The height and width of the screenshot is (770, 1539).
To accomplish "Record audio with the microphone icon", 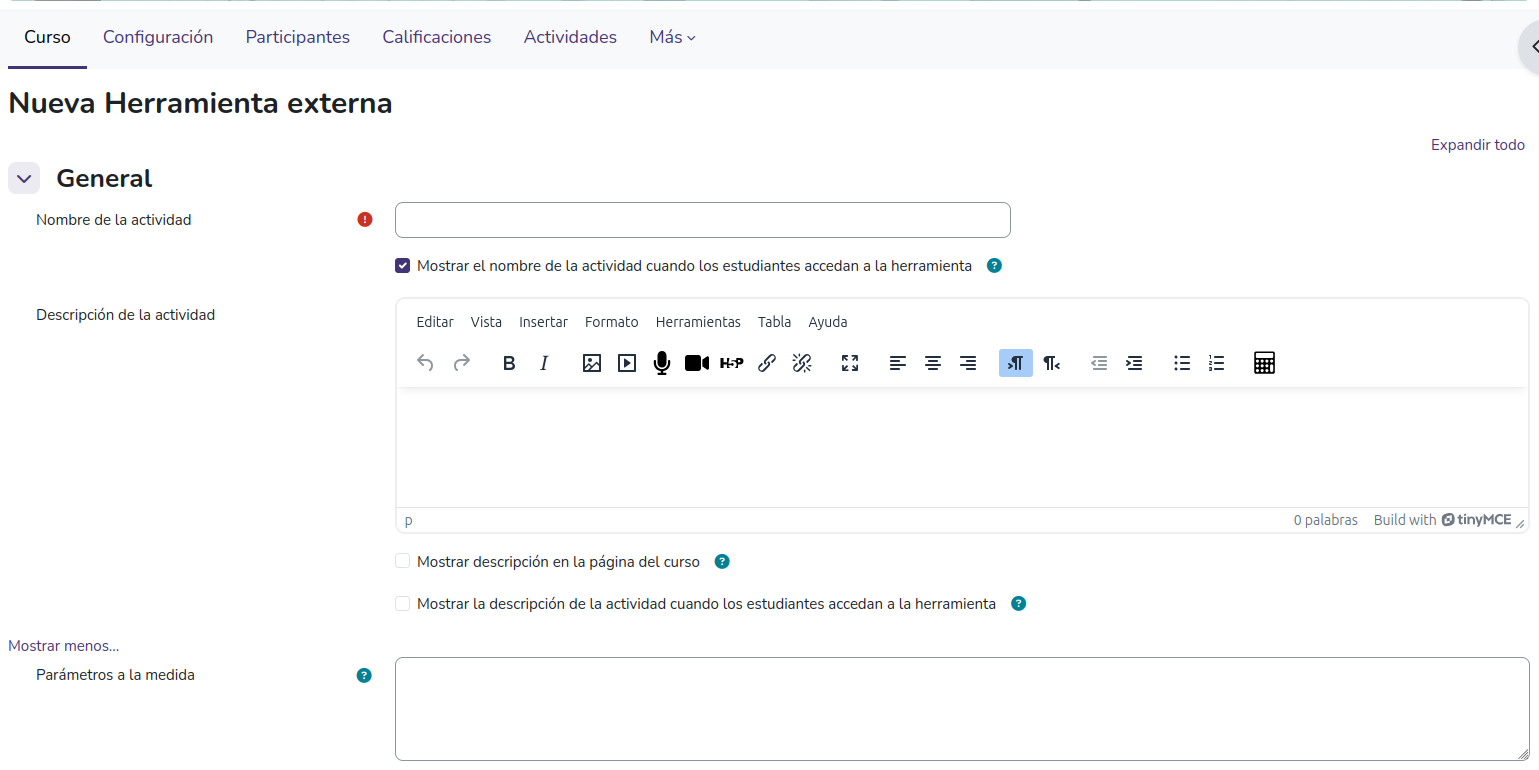I will 661,363.
